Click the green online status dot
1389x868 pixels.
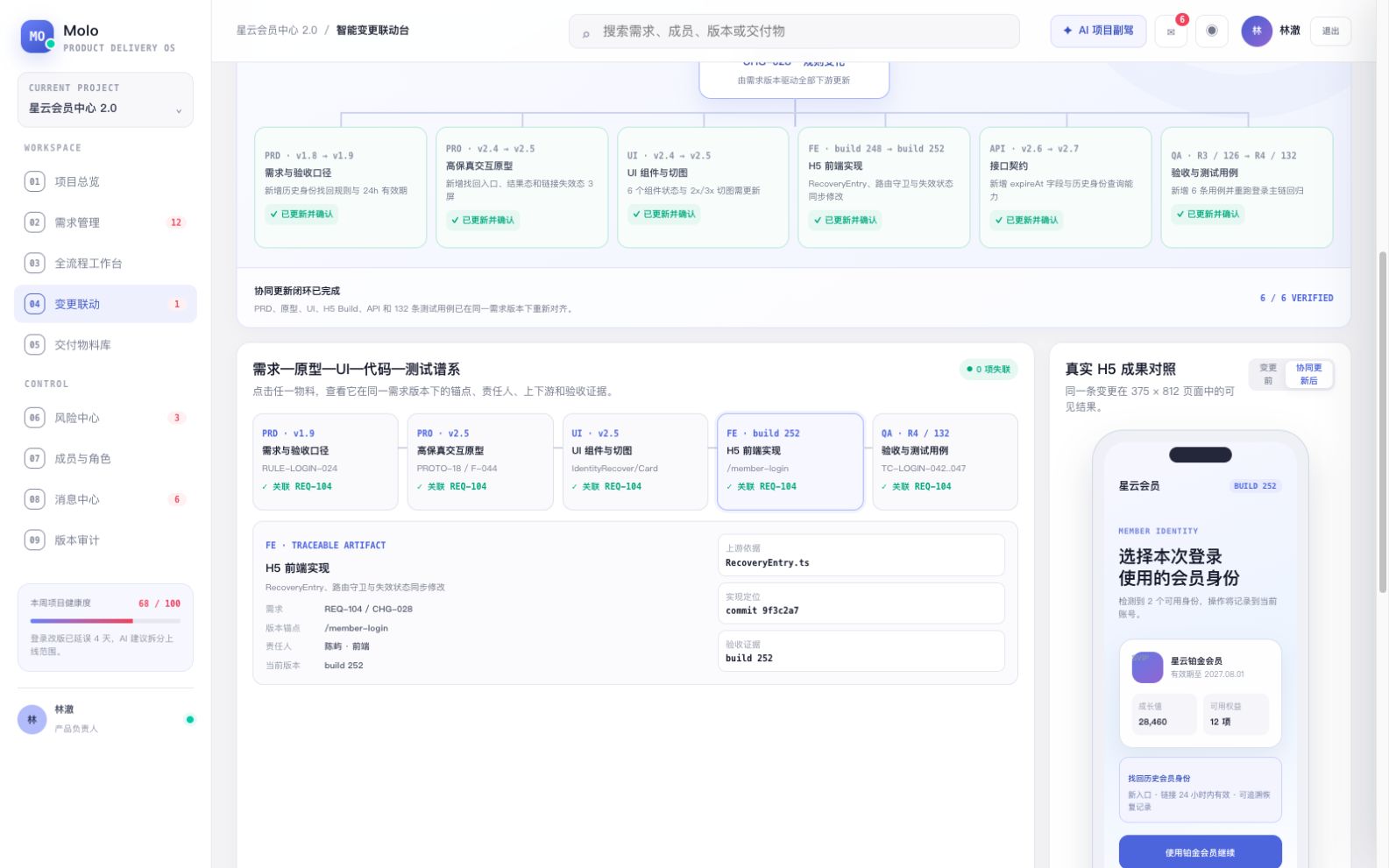tap(189, 720)
